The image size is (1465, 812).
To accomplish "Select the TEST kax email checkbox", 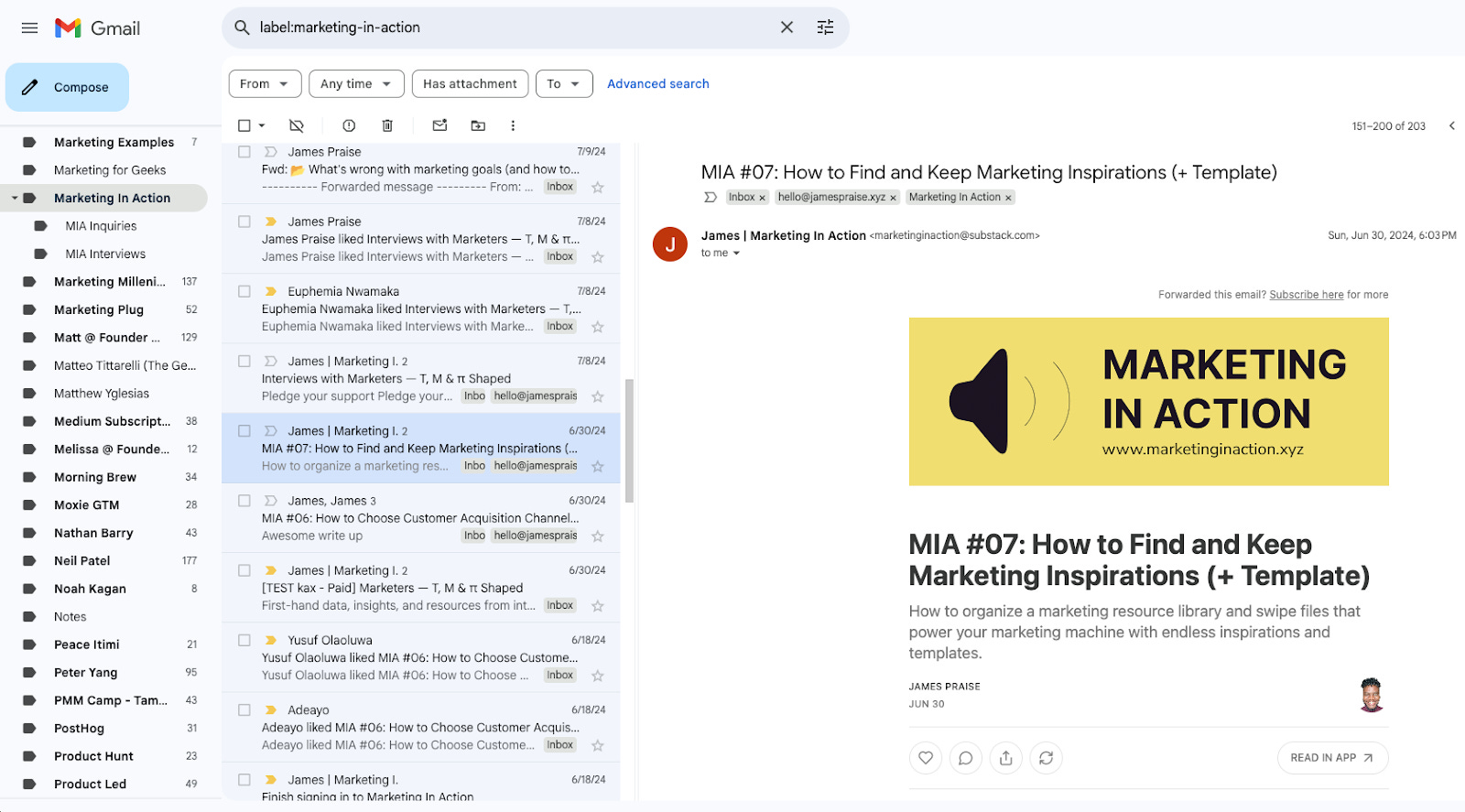I will pyautogui.click(x=244, y=570).
